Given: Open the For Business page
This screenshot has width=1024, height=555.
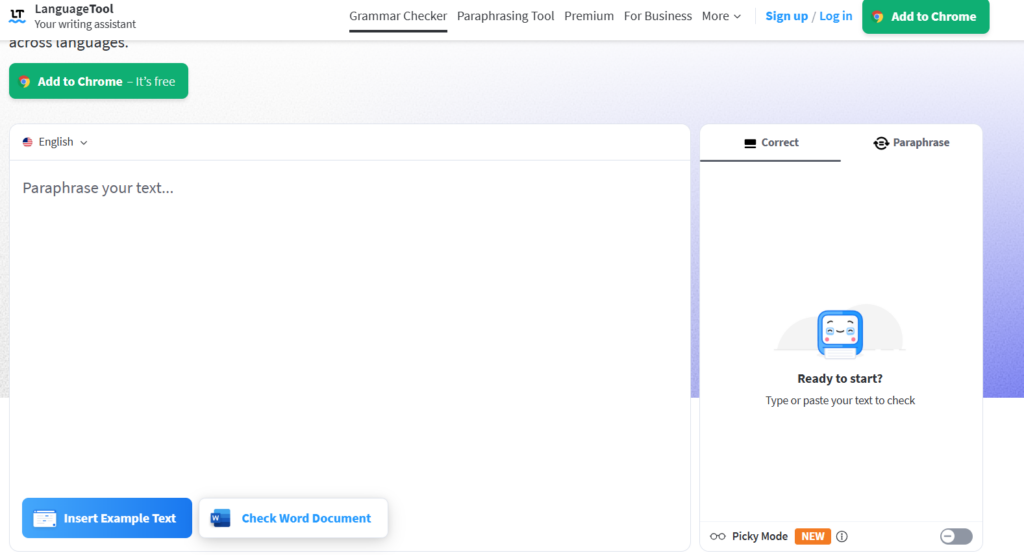Looking at the screenshot, I should pos(658,16).
